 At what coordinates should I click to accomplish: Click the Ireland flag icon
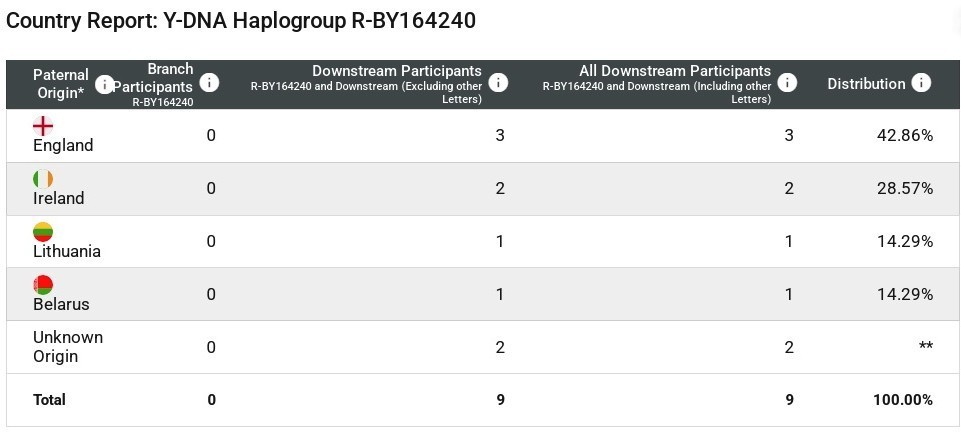pyautogui.click(x=43, y=179)
